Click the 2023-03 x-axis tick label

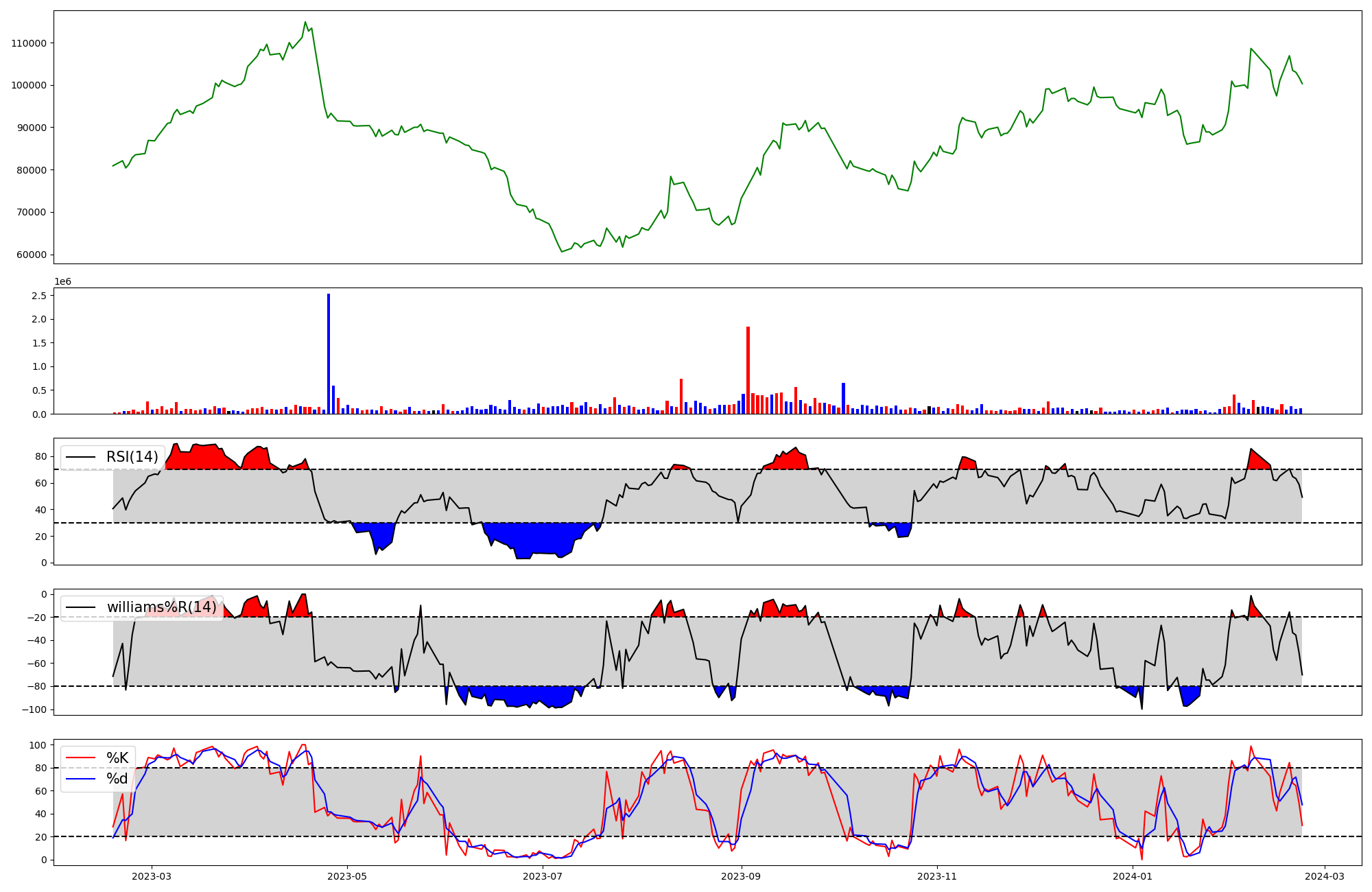152,876
